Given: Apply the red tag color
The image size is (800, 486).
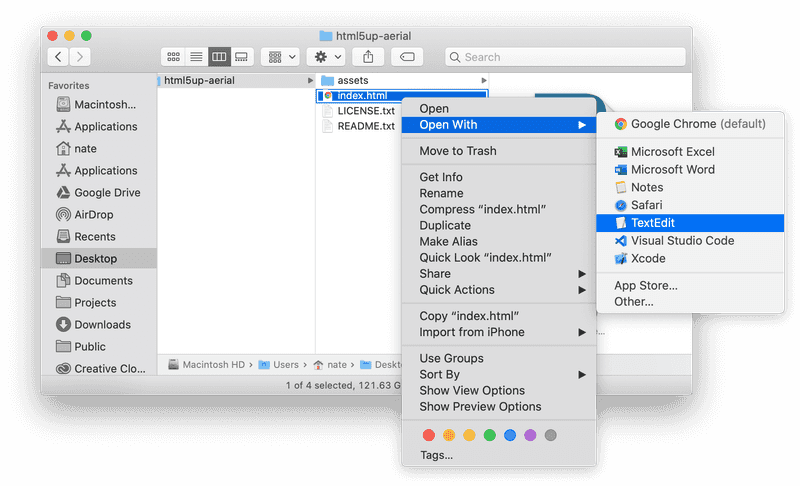Looking at the screenshot, I should click(429, 435).
